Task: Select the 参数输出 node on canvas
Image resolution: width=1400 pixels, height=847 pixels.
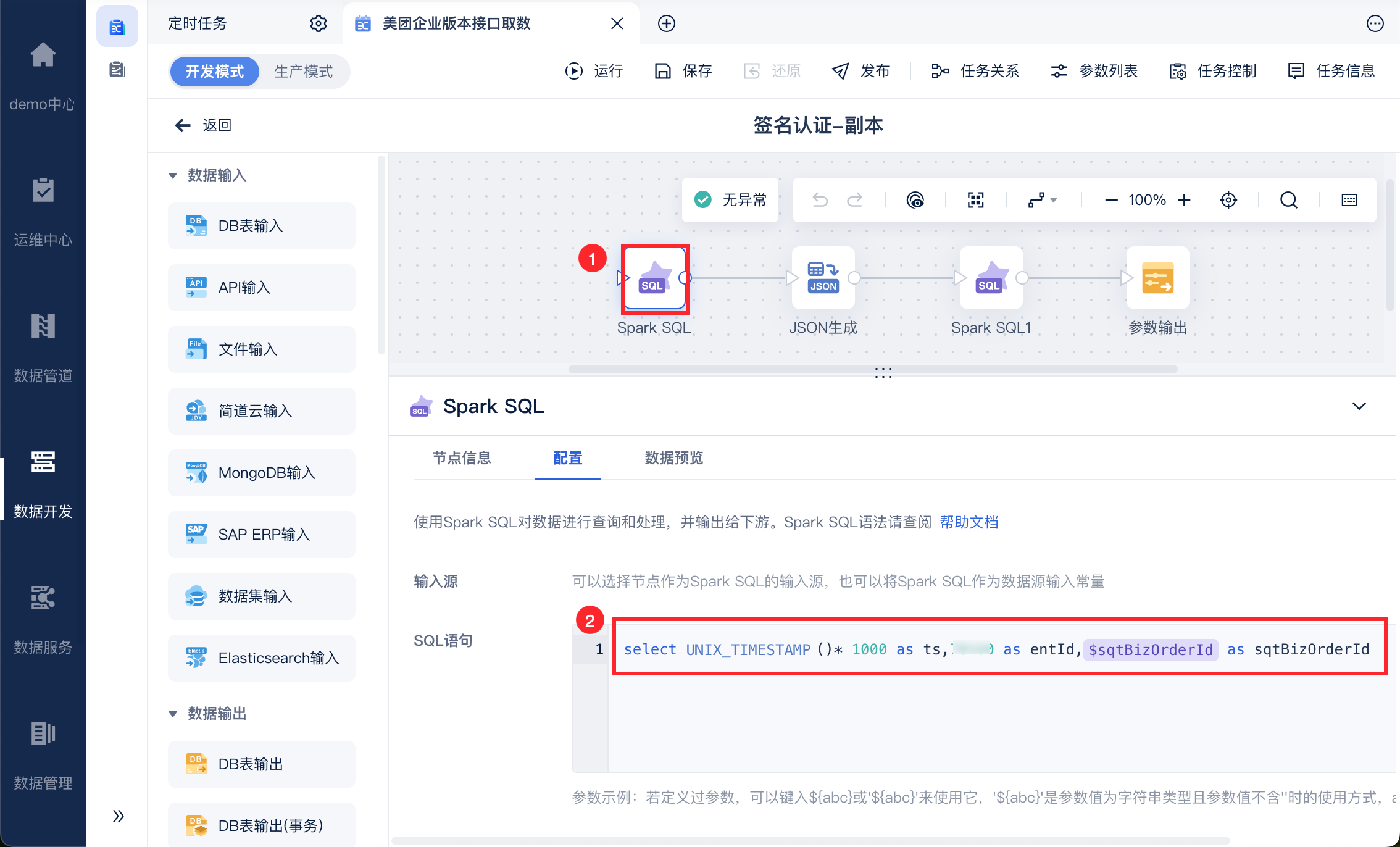Action: pos(1157,278)
